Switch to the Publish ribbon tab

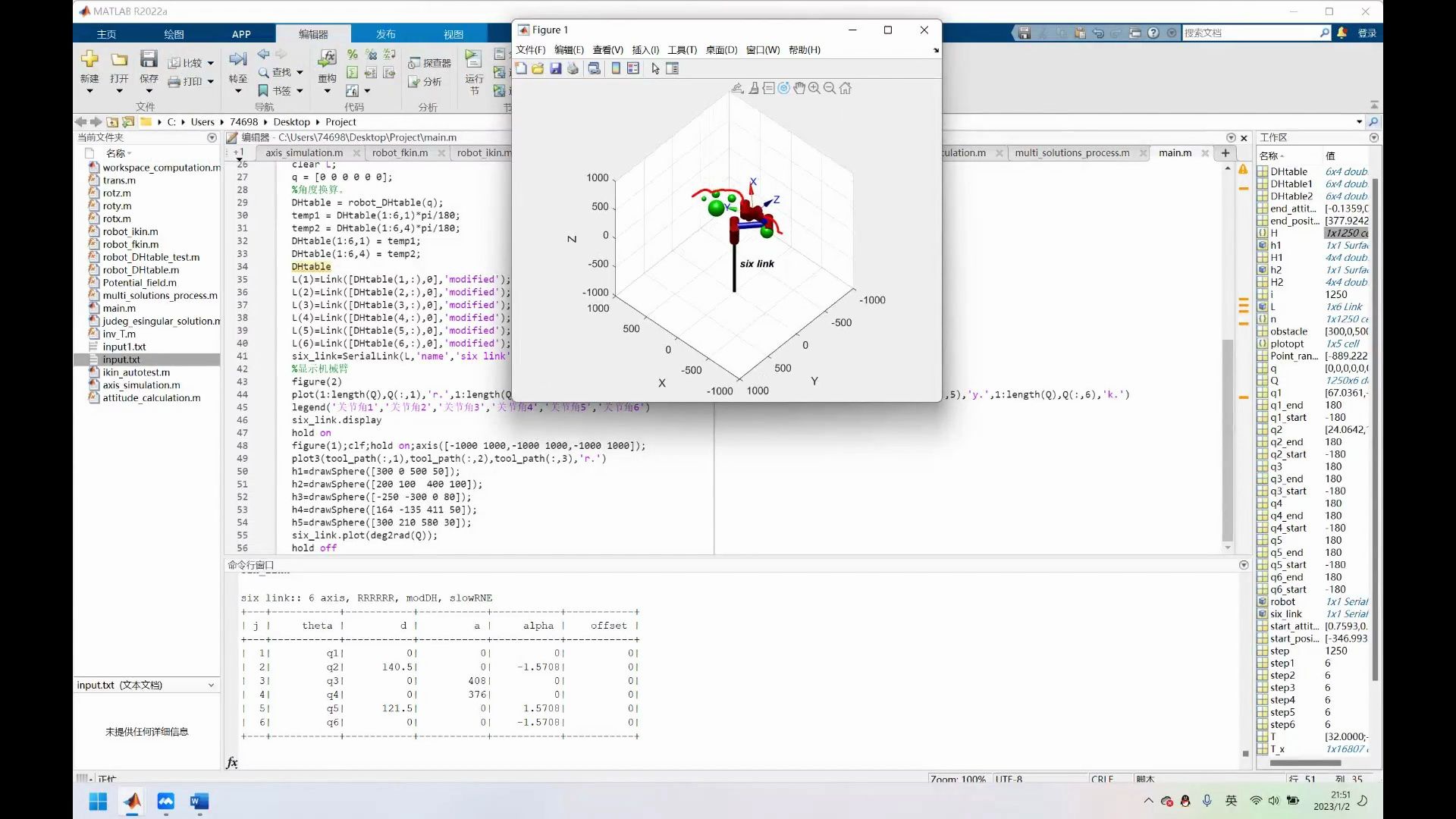(385, 34)
